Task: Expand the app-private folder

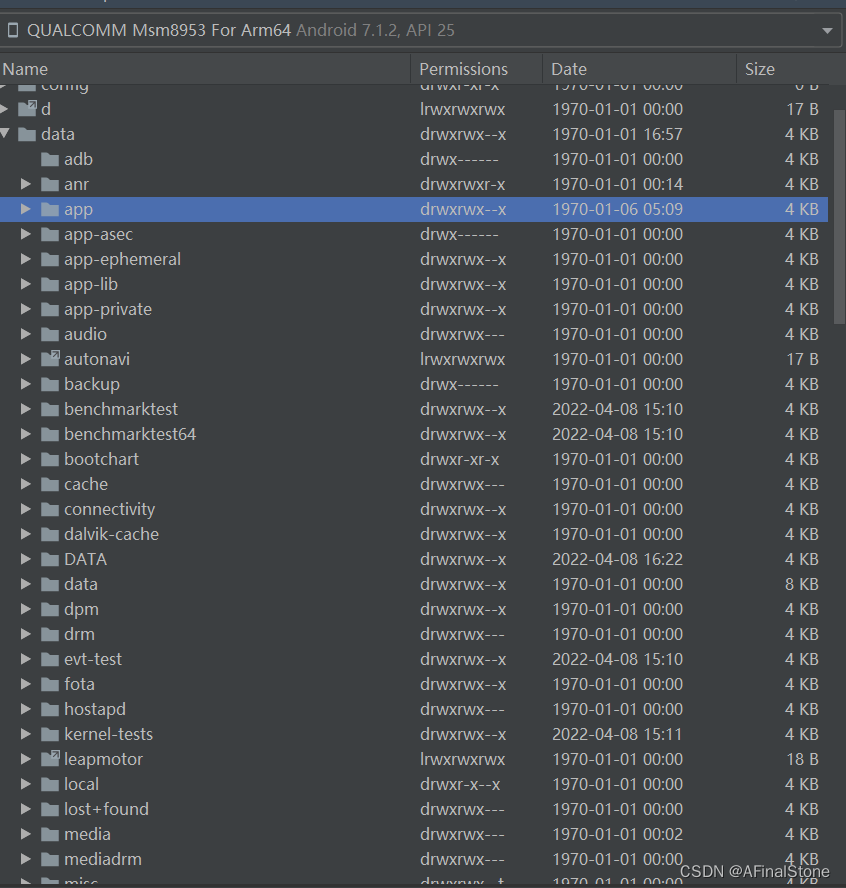Action: (25, 309)
